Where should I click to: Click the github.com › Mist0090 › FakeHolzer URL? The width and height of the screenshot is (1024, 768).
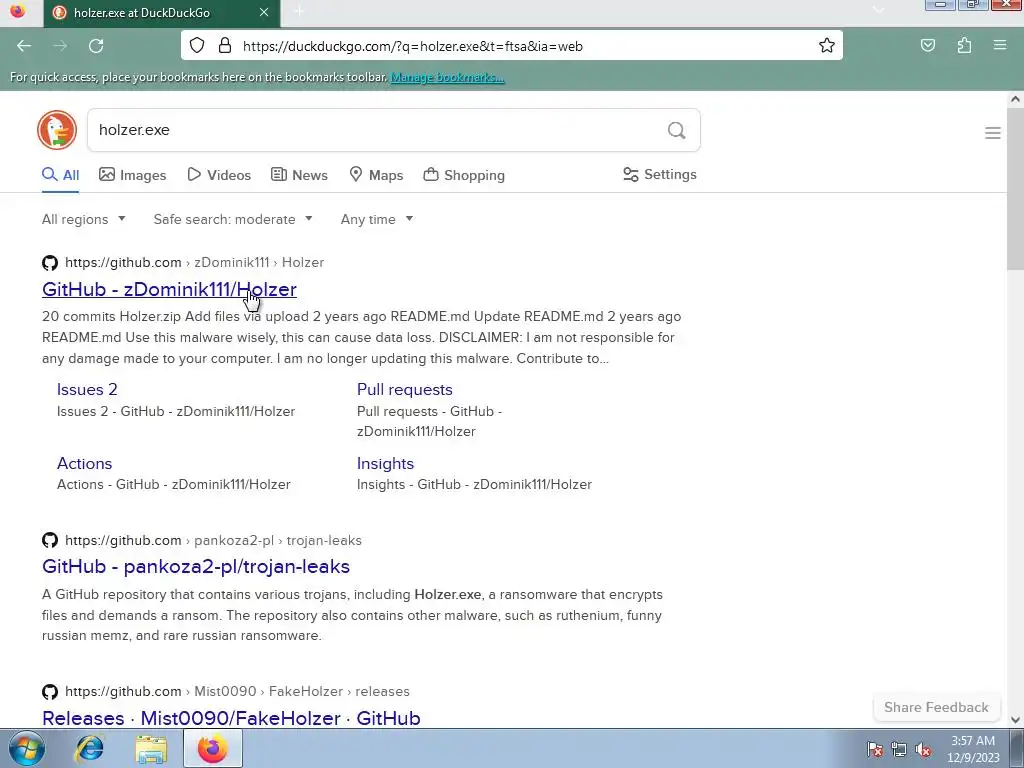click(x=238, y=692)
